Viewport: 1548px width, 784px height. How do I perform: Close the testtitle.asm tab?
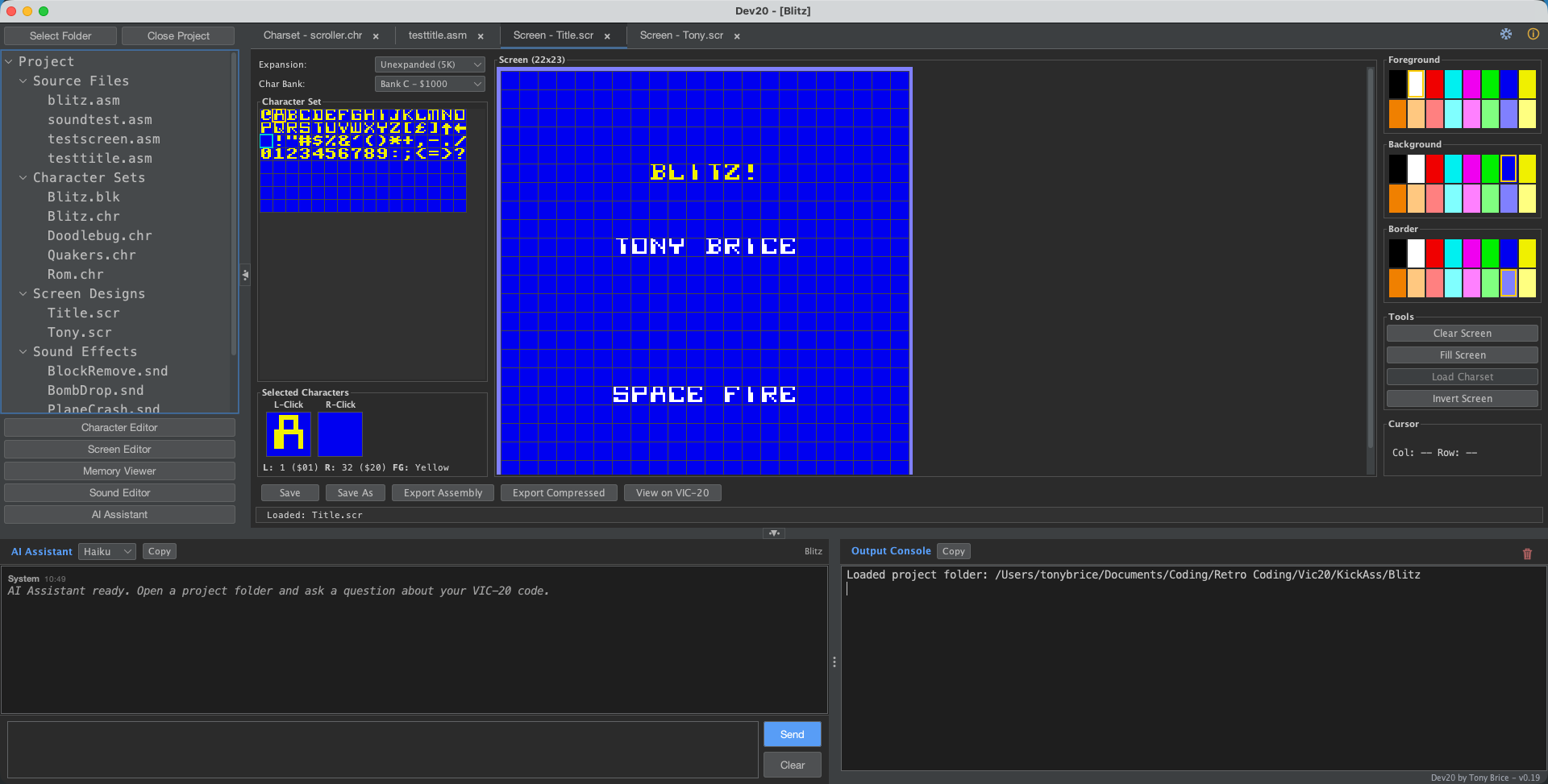(481, 36)
